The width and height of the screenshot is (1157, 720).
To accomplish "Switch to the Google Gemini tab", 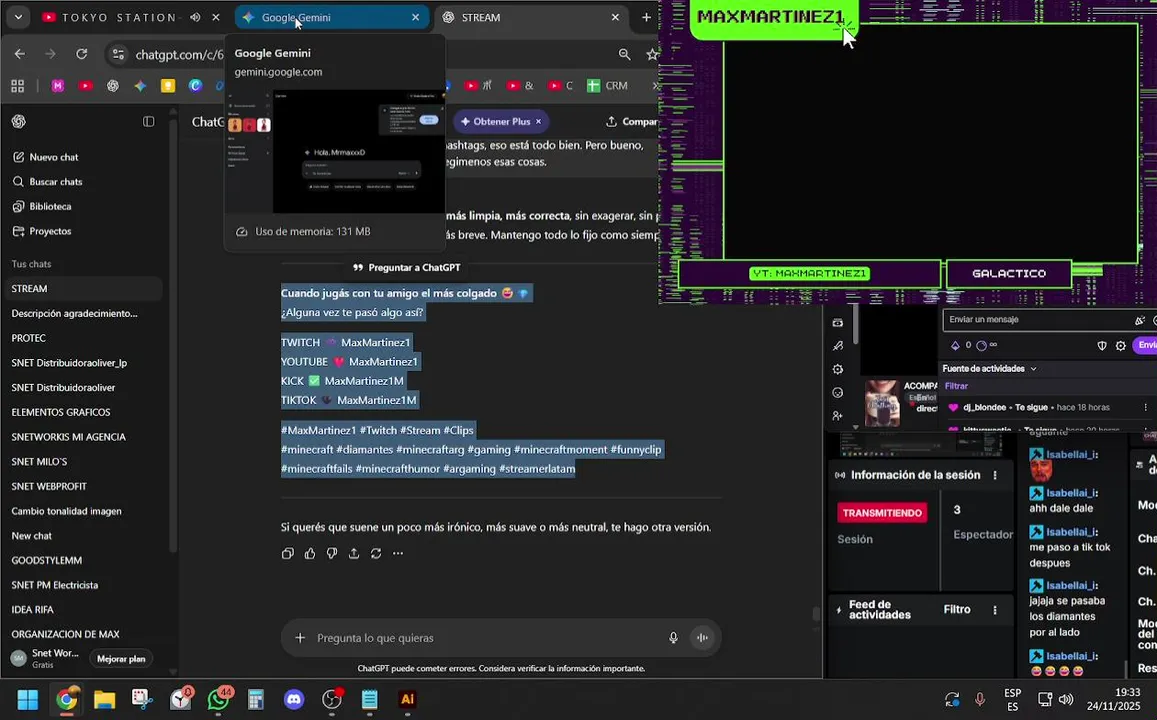I will (331, 18).
